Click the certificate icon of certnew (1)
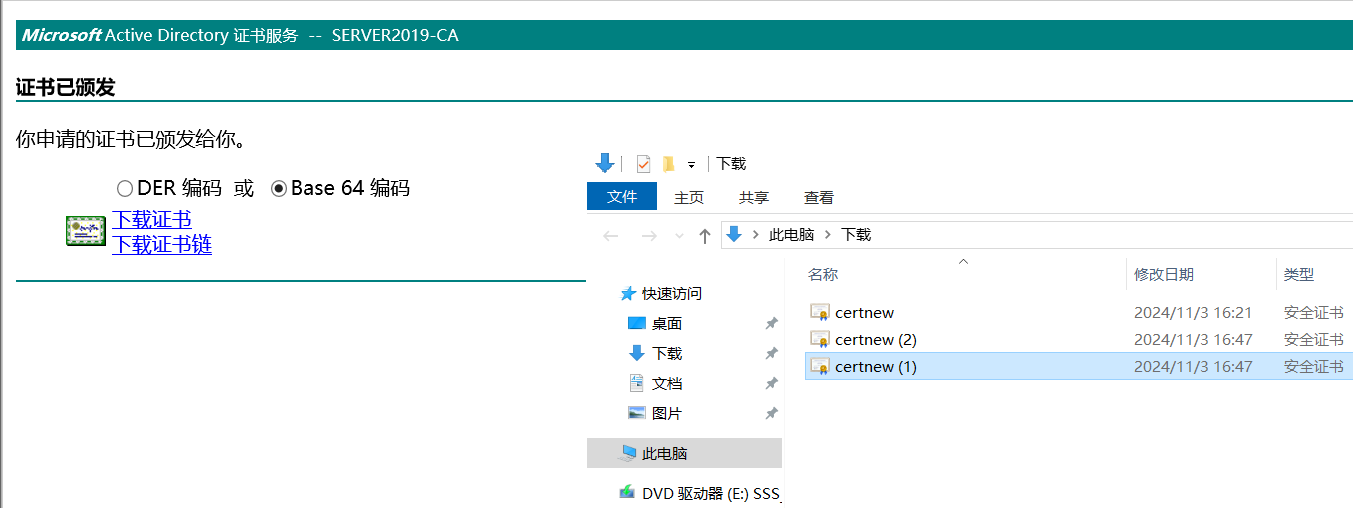1353x508 pixels. coord(820,366)
